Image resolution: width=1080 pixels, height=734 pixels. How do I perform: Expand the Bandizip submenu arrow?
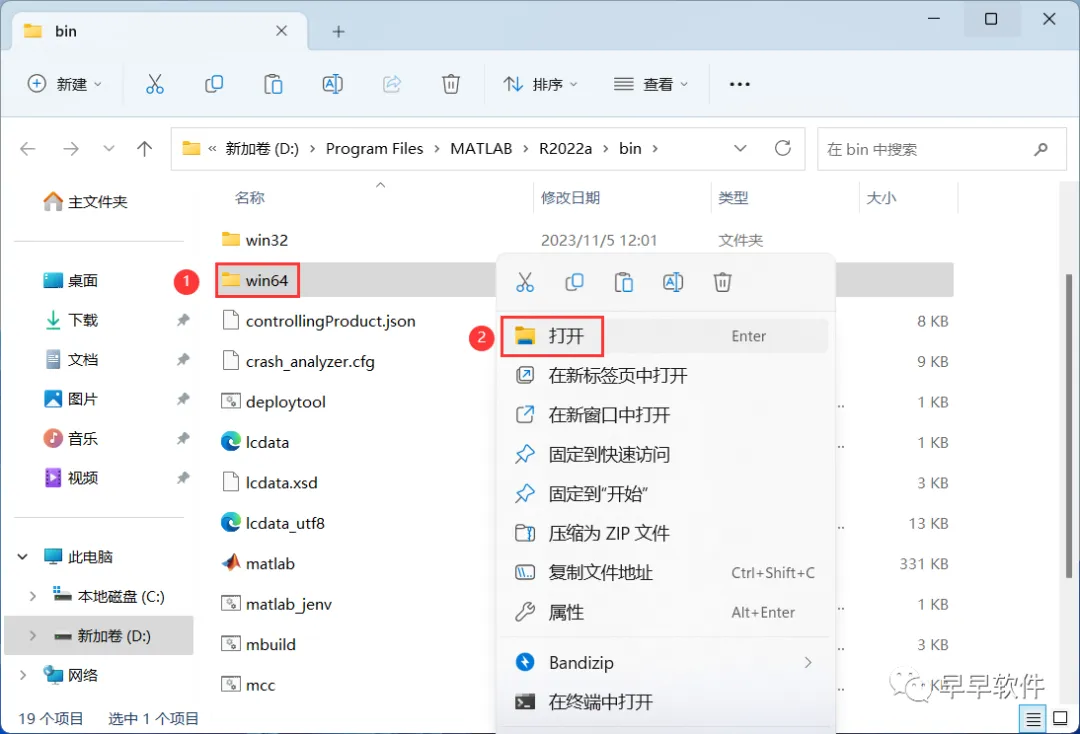[808, 662]
